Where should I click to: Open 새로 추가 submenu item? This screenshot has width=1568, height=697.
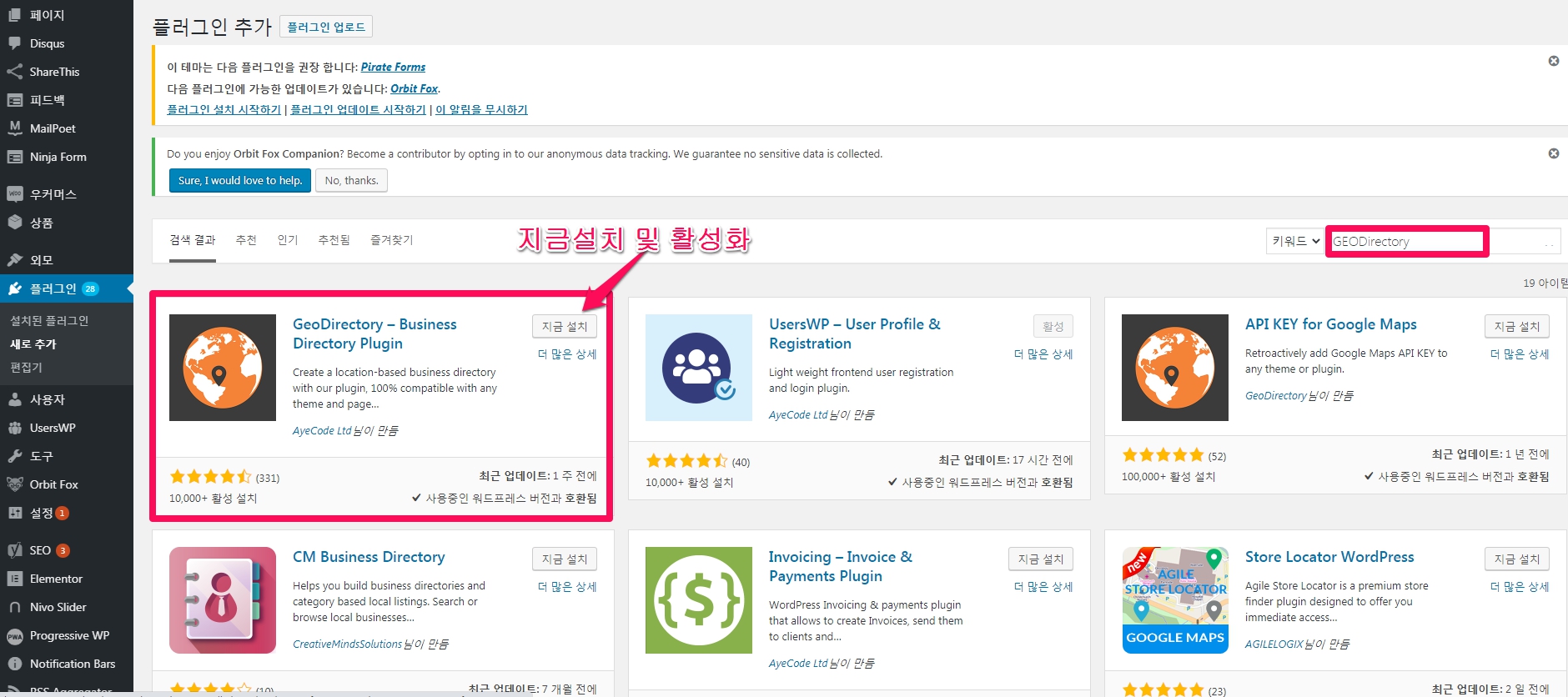tap(33, 344)
